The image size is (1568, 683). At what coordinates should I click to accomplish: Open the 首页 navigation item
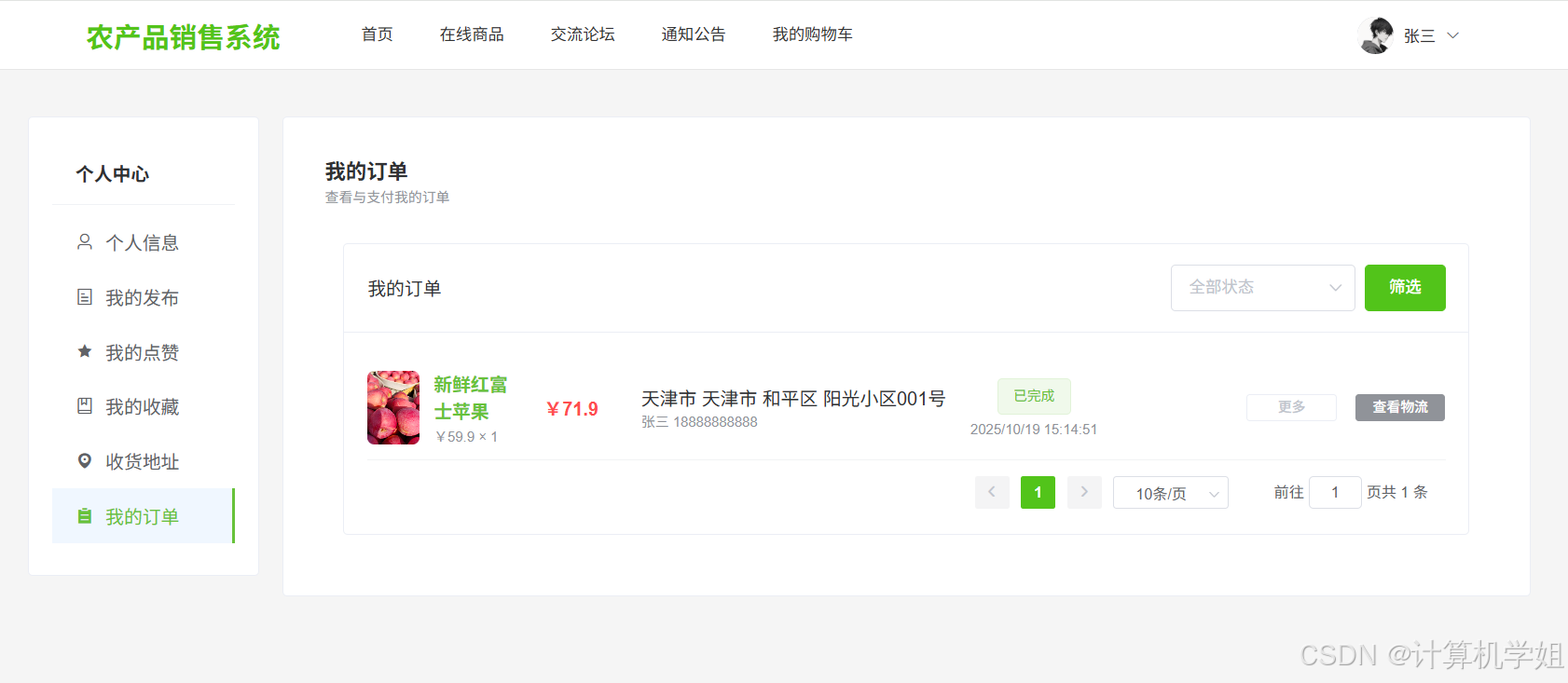[378, 34]
